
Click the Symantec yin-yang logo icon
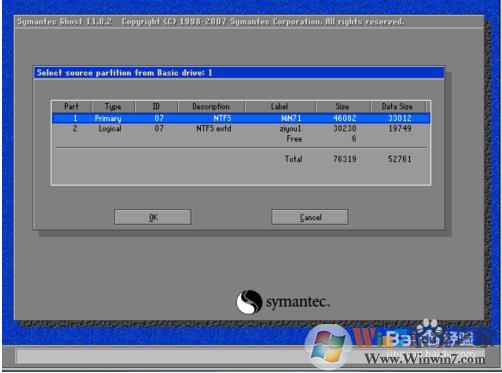[x=249, y=302]
